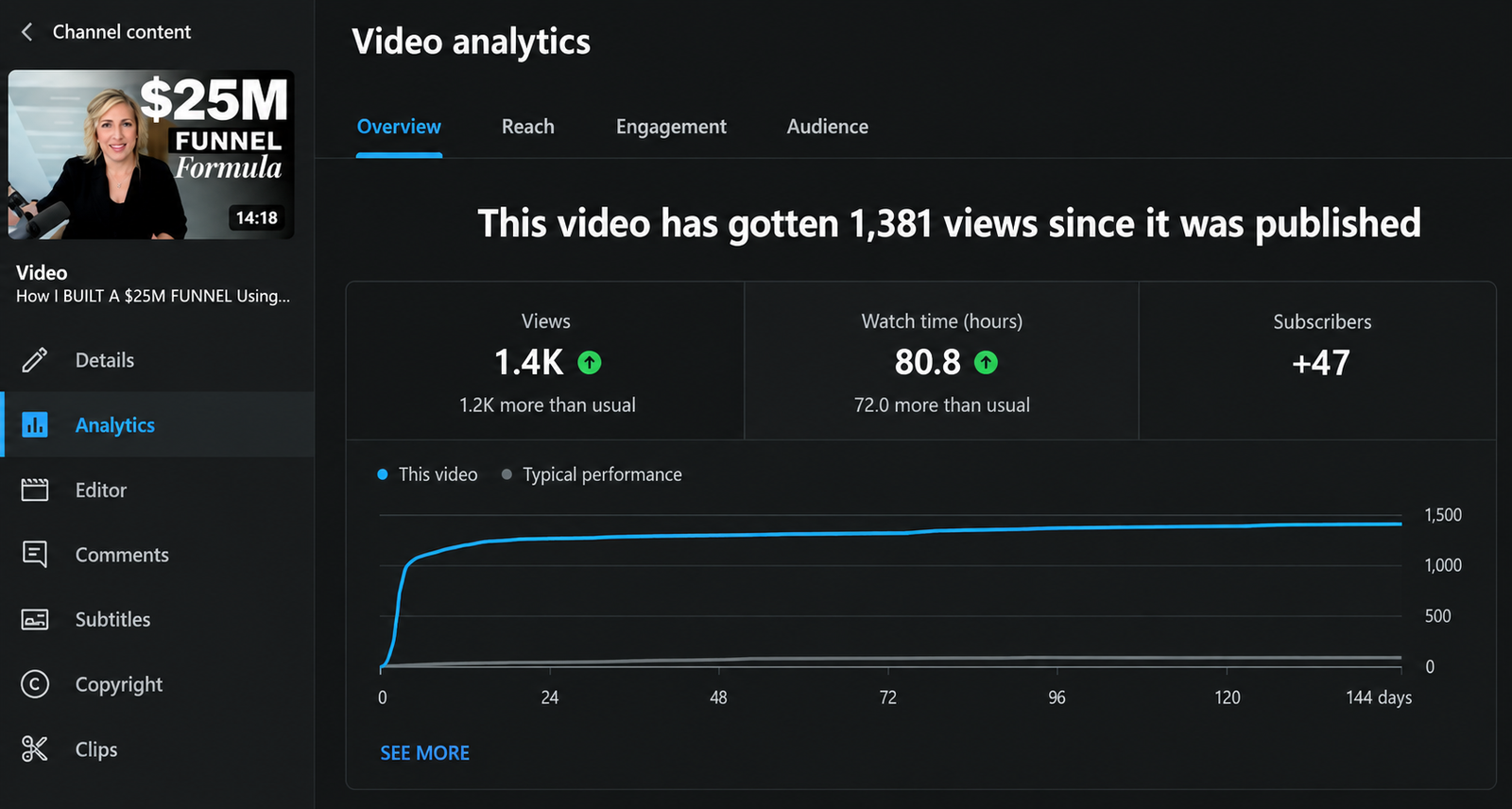Select the Overview tab

(x=399, y=127)
